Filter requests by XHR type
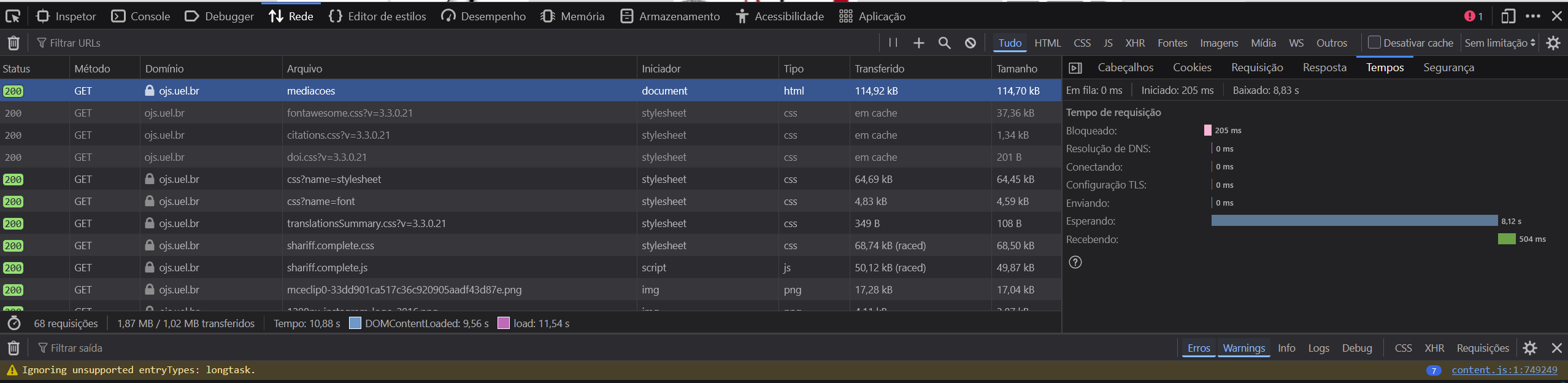 tap(1134, 43)
